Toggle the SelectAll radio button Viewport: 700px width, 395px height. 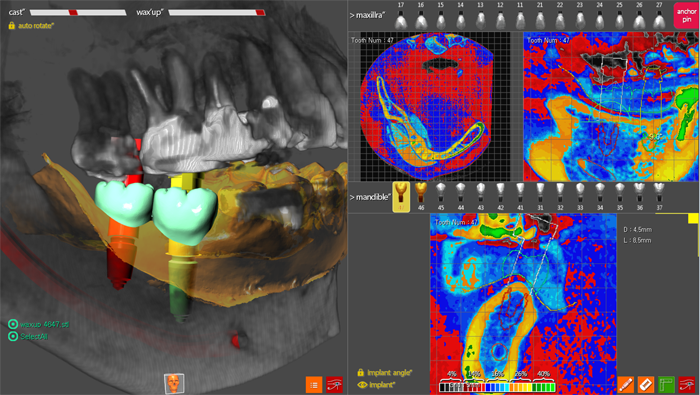pos(13,336)
